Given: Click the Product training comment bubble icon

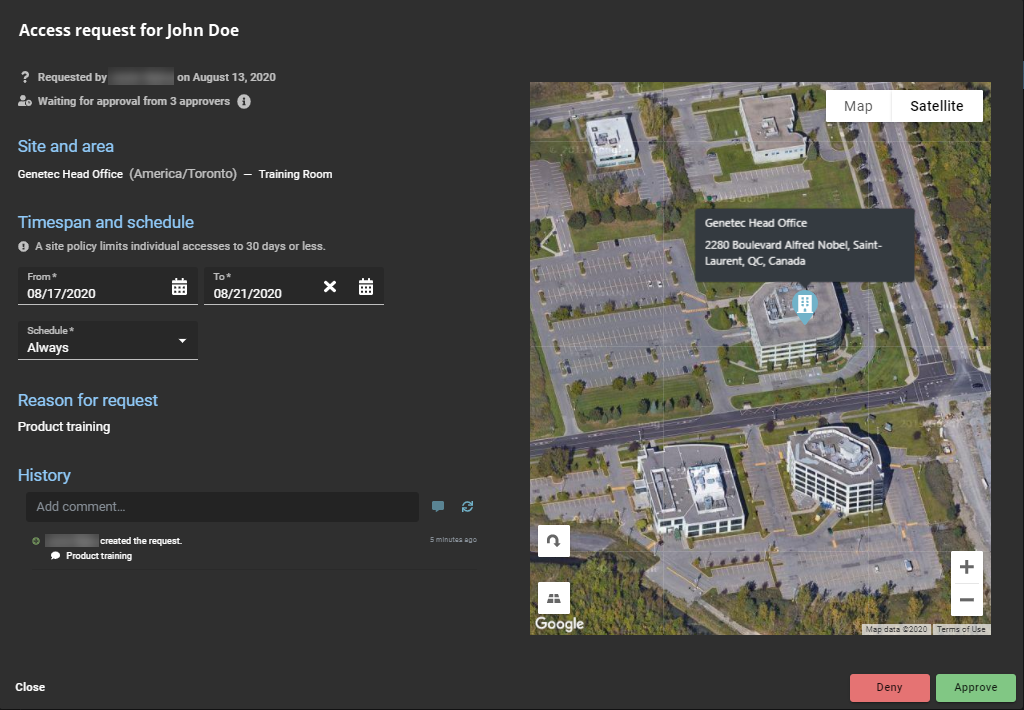Looking at the screenshot, I should [x=56, y=556].
